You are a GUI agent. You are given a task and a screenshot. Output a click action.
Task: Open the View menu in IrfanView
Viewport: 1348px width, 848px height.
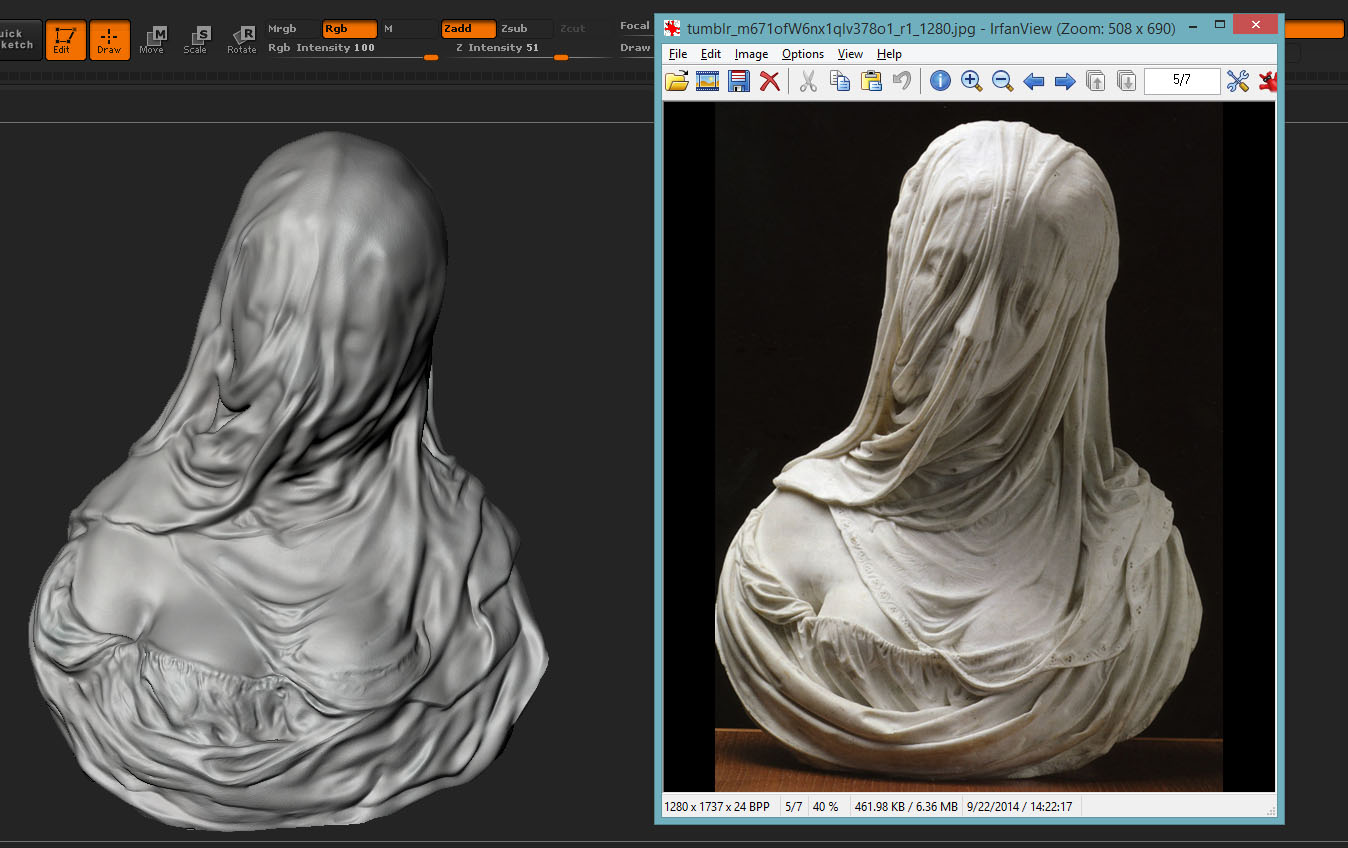pyautogui.click(x=850, y=54)
